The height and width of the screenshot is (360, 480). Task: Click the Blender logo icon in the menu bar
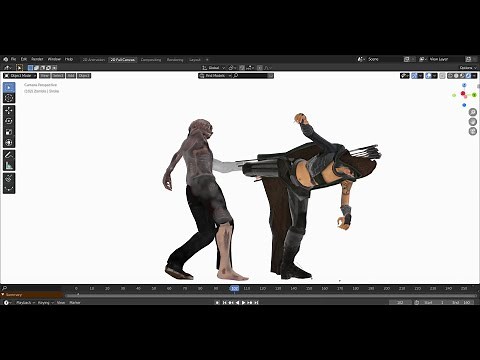click(x=6, y=59)
